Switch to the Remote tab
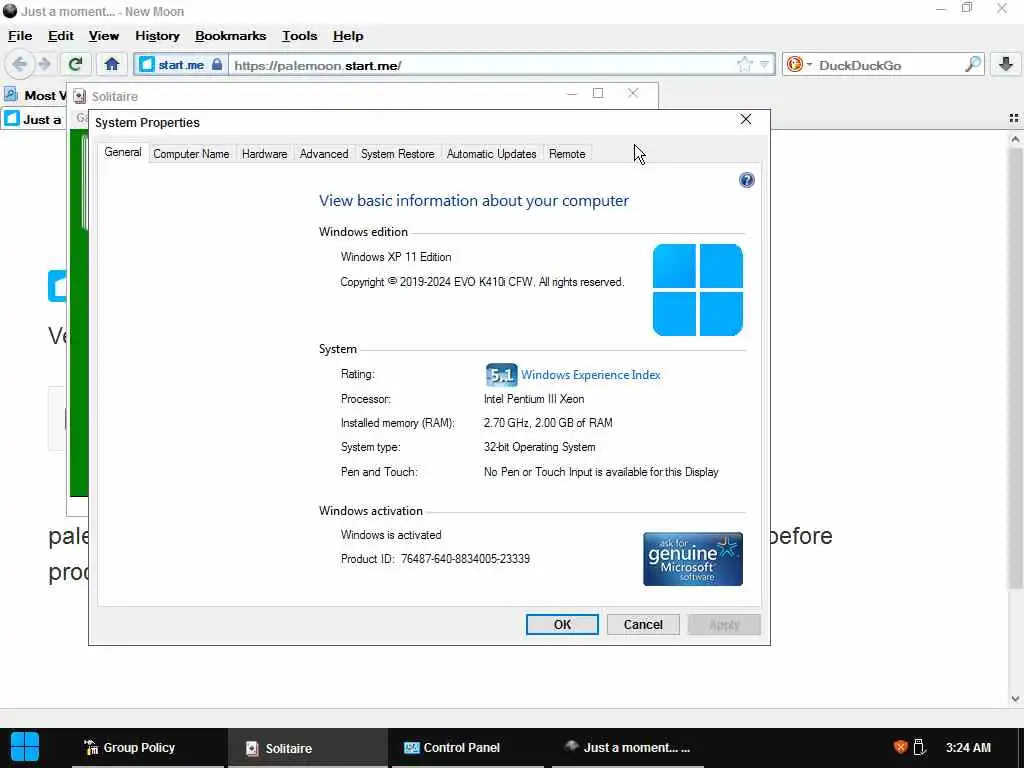Viewport: 1024px width, 768px height. coord(567,154)
